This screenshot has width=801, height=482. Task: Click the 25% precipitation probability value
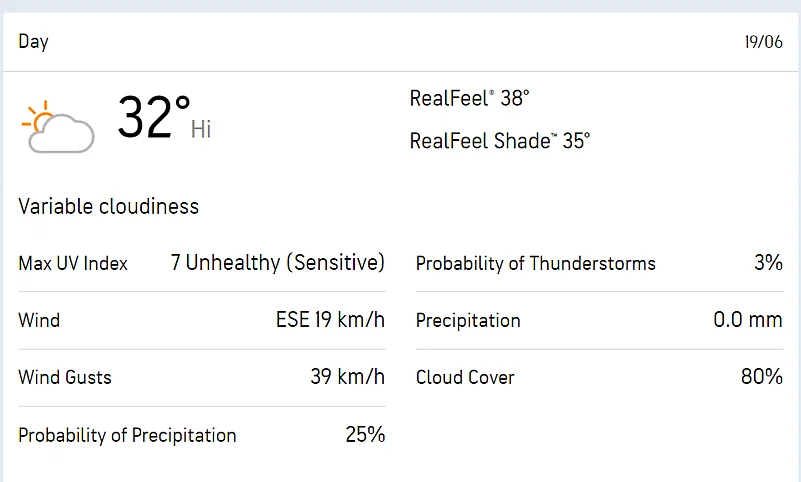click(x=365, y=434)
